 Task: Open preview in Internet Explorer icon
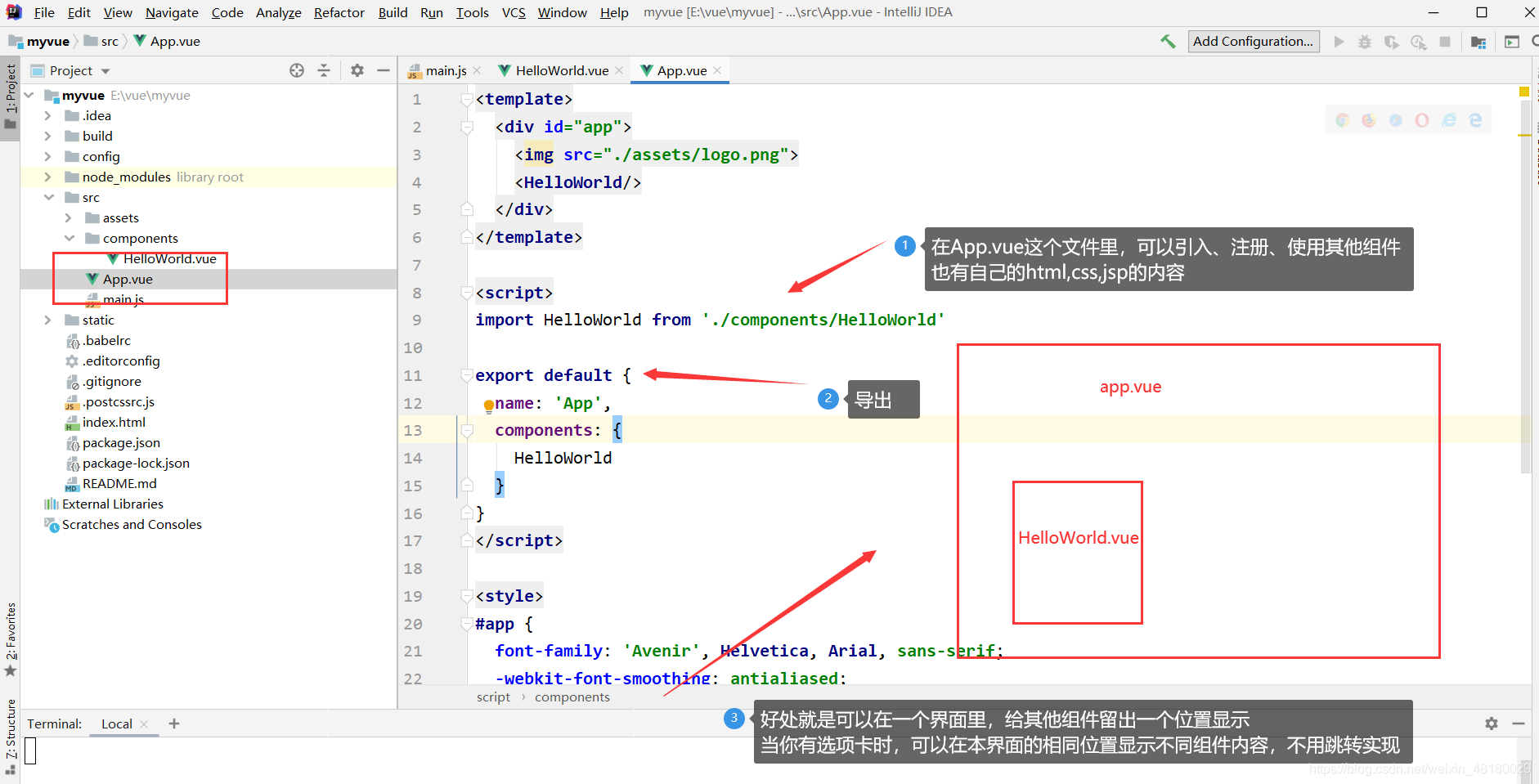click(x=1449, y=120)
